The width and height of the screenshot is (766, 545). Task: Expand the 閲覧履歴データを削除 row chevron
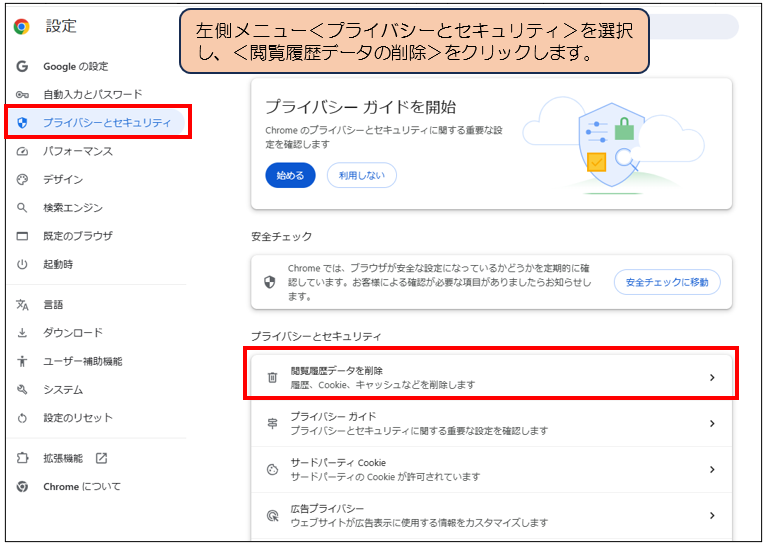point(712,377)
